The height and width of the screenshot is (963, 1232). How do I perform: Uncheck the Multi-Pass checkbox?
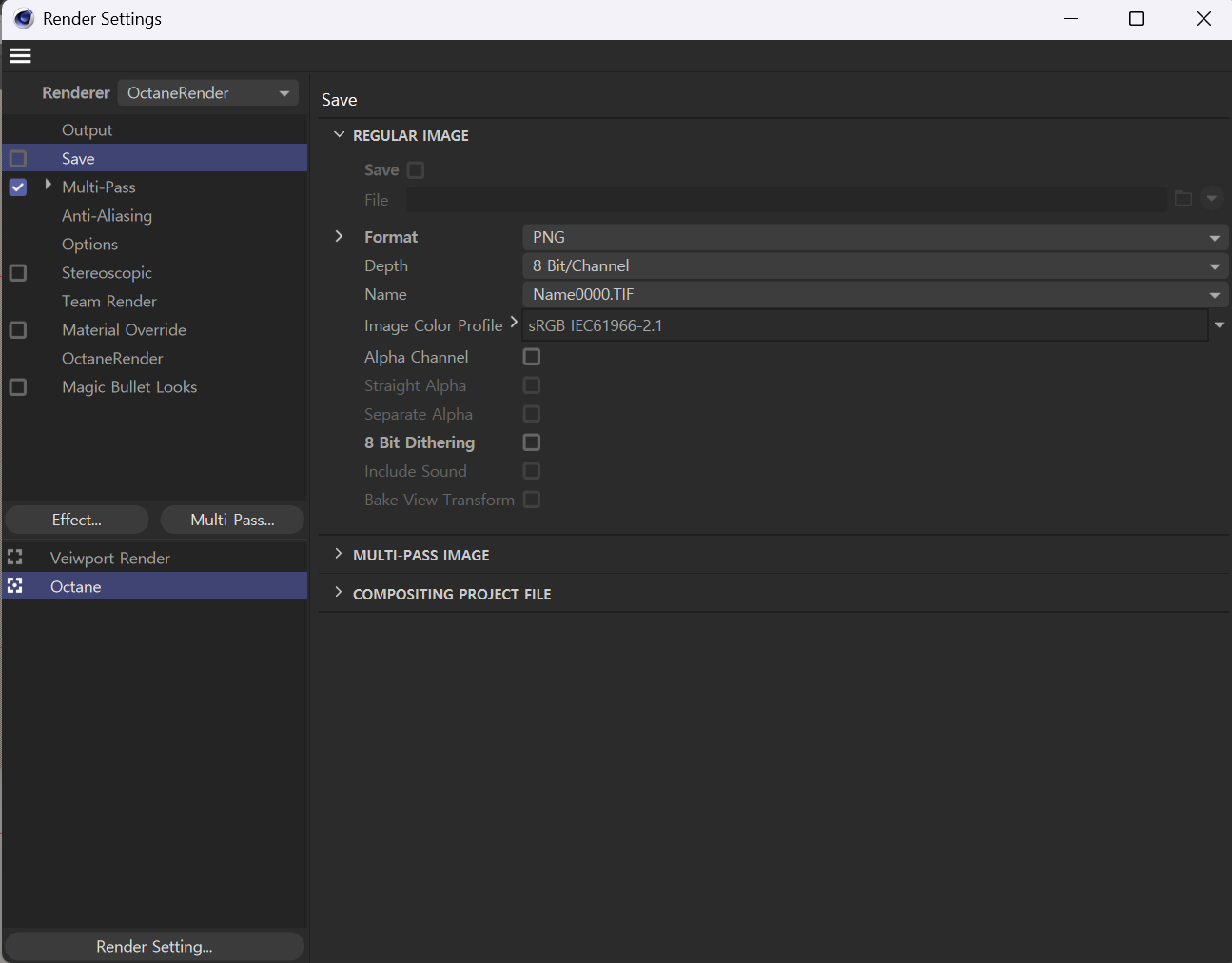[x=18, y=187]
